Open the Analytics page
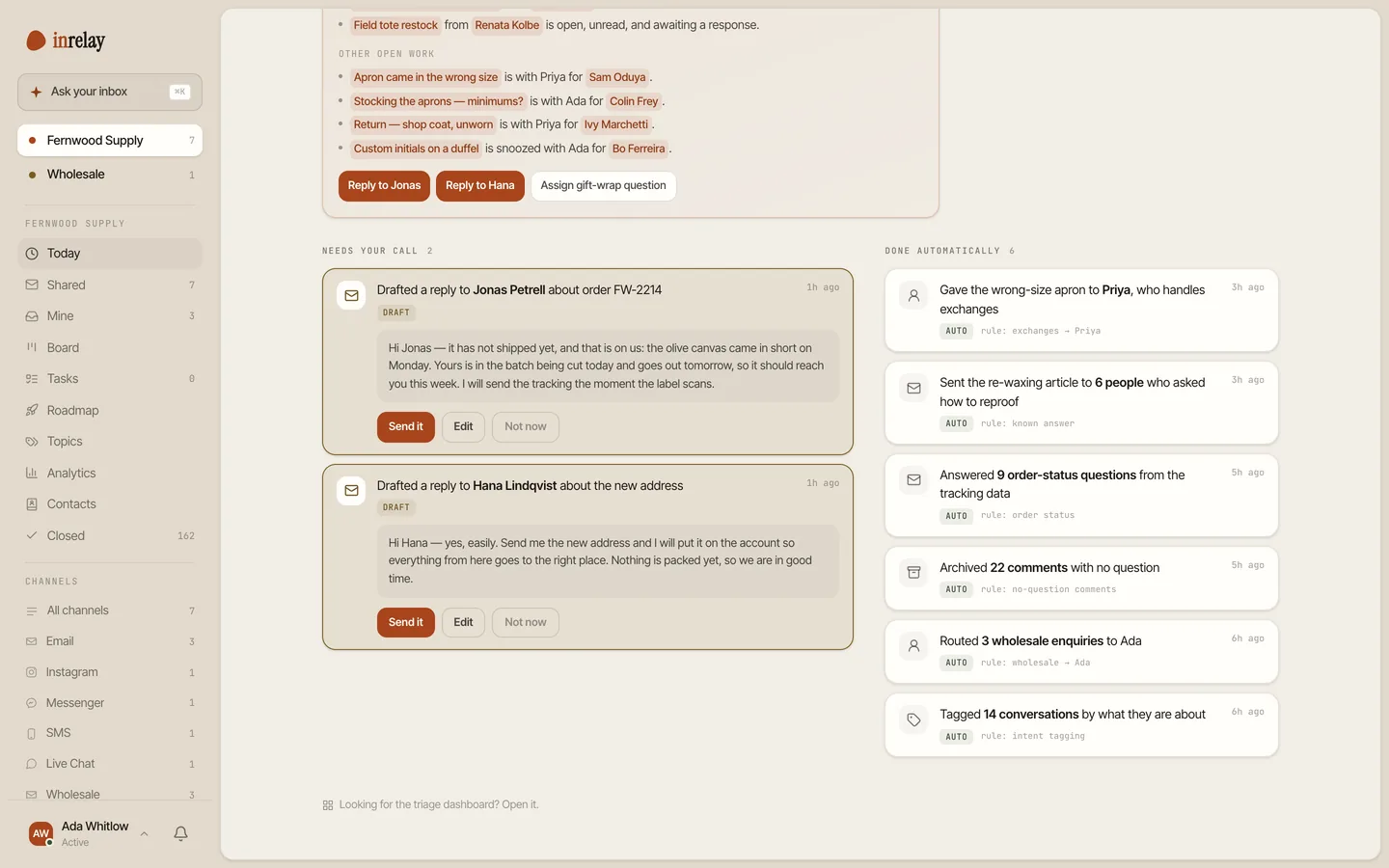 tap(110, 473)
